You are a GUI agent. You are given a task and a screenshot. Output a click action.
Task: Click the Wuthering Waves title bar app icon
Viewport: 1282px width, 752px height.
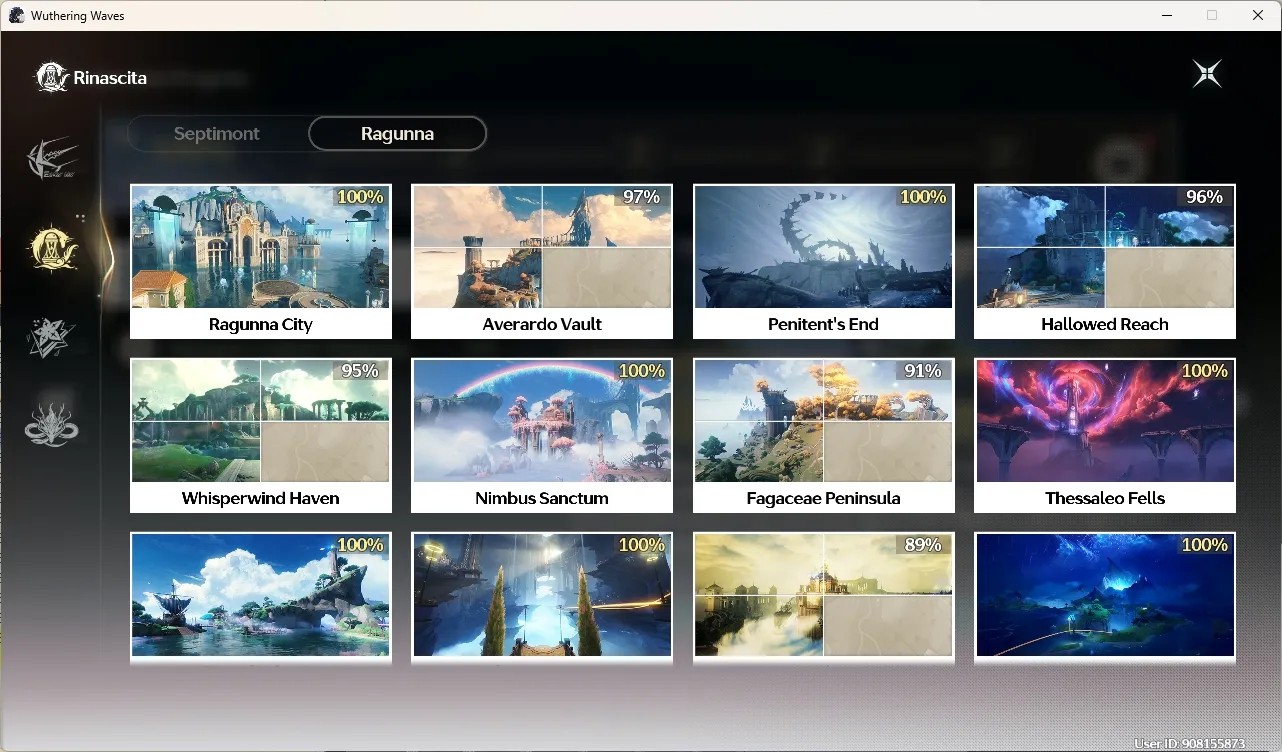pos(16,15)
